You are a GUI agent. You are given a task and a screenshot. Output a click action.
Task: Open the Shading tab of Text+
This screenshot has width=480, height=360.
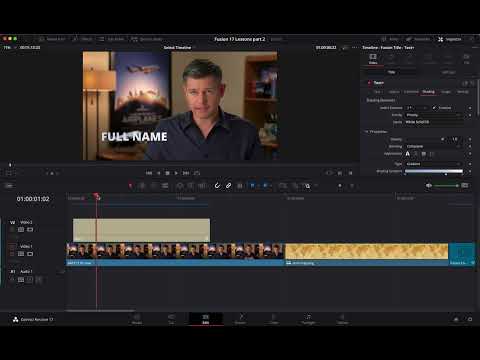point(428,92)
